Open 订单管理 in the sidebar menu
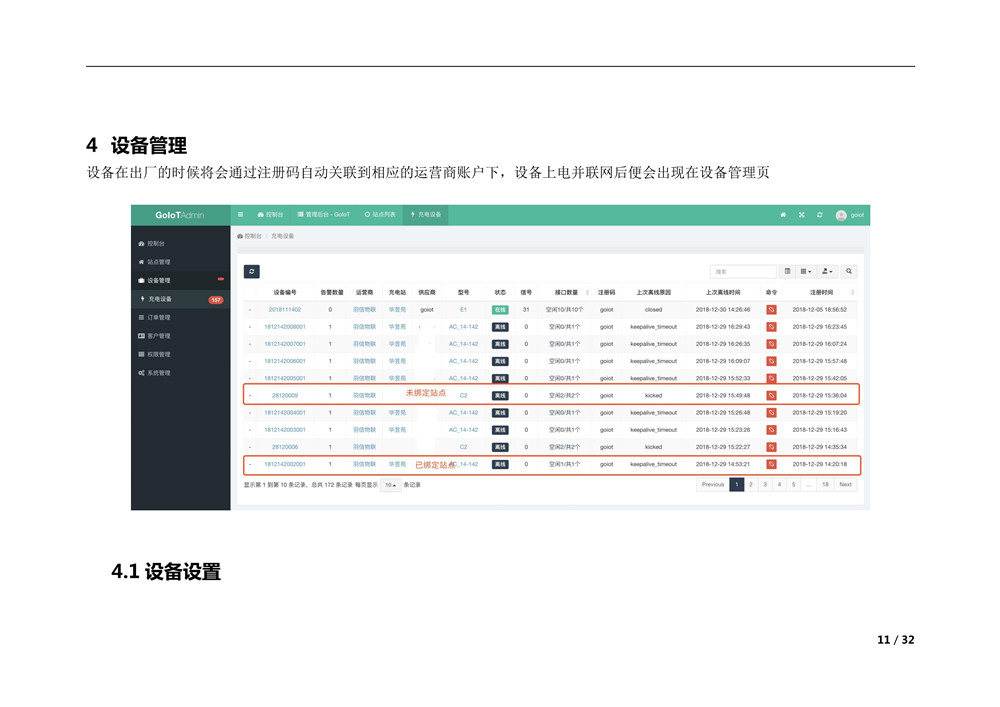The width and height of the screenshot is (1000, 707). [x=159, y=317]
